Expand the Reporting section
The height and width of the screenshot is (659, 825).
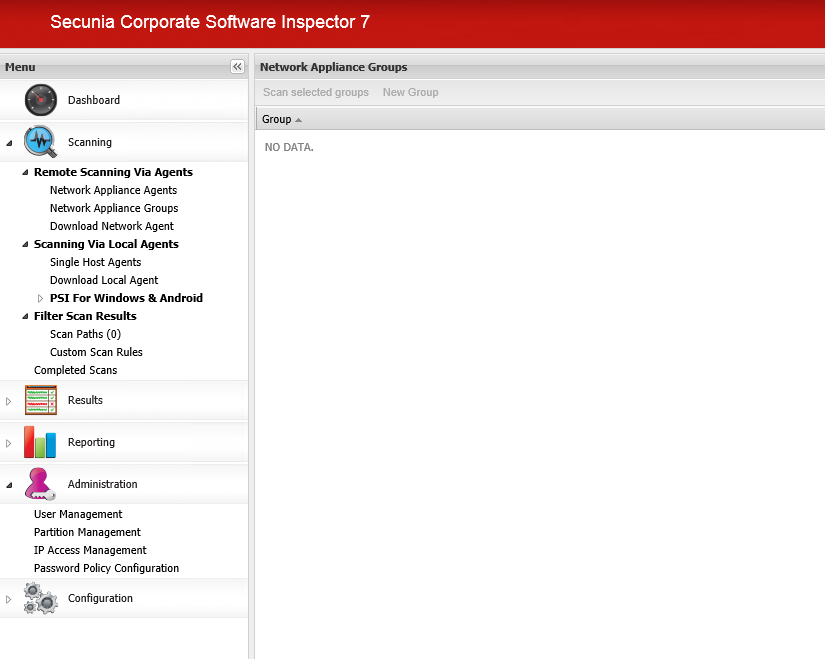coord(9,441)
